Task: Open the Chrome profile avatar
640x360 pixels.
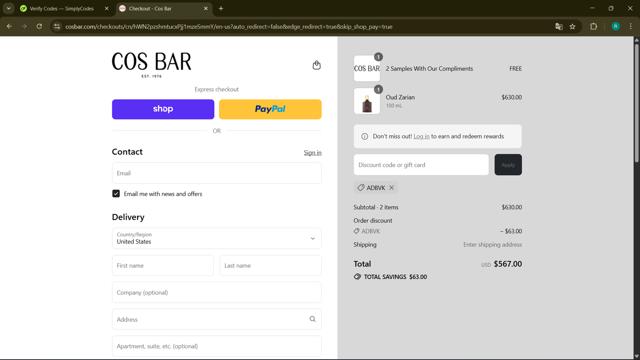Action: tap(616, 27)
